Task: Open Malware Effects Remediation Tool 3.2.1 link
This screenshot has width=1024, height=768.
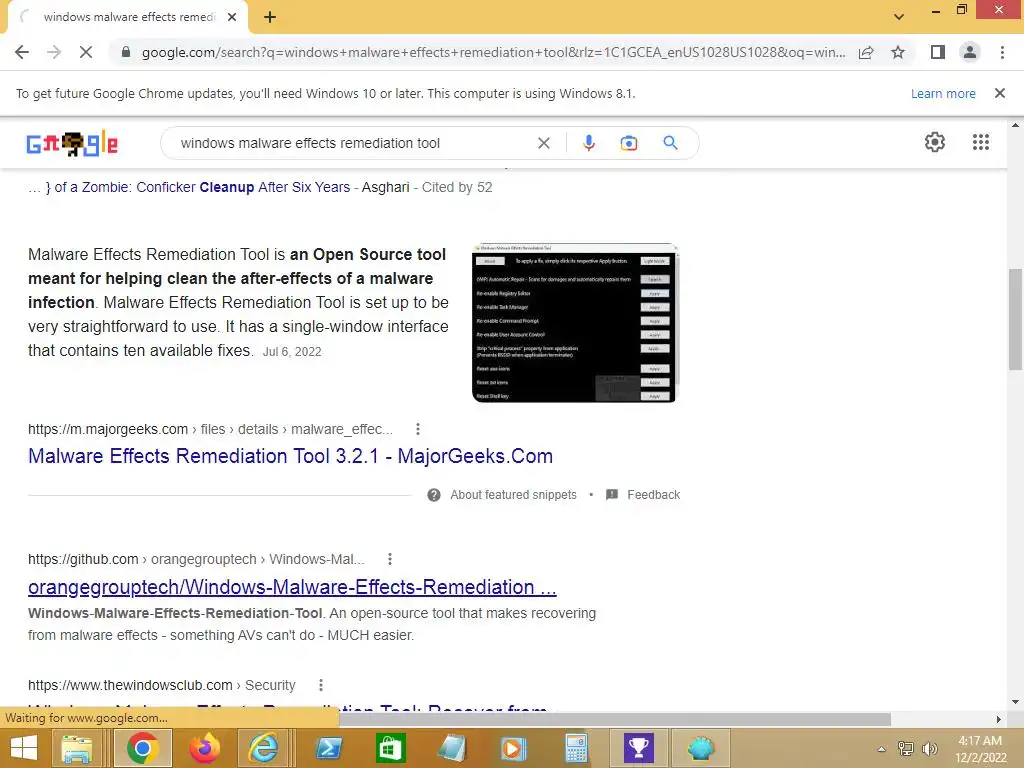Action: (290, 456)
